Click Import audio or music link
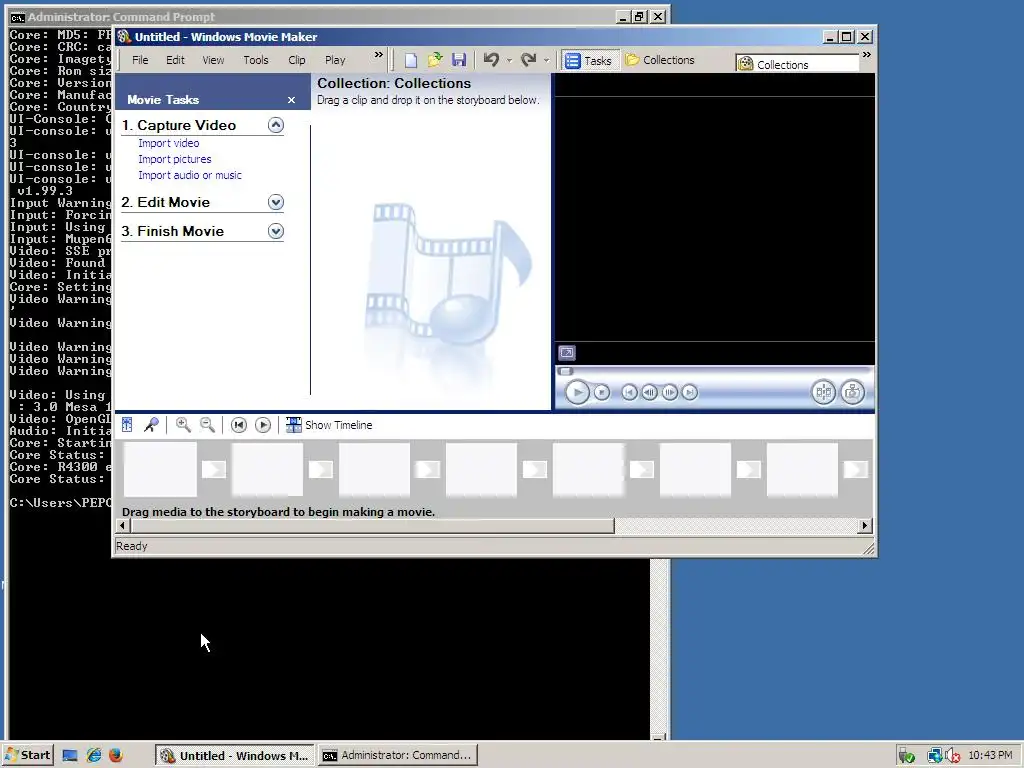Viewport: 1024px width, 768px height. coord(189,175)
